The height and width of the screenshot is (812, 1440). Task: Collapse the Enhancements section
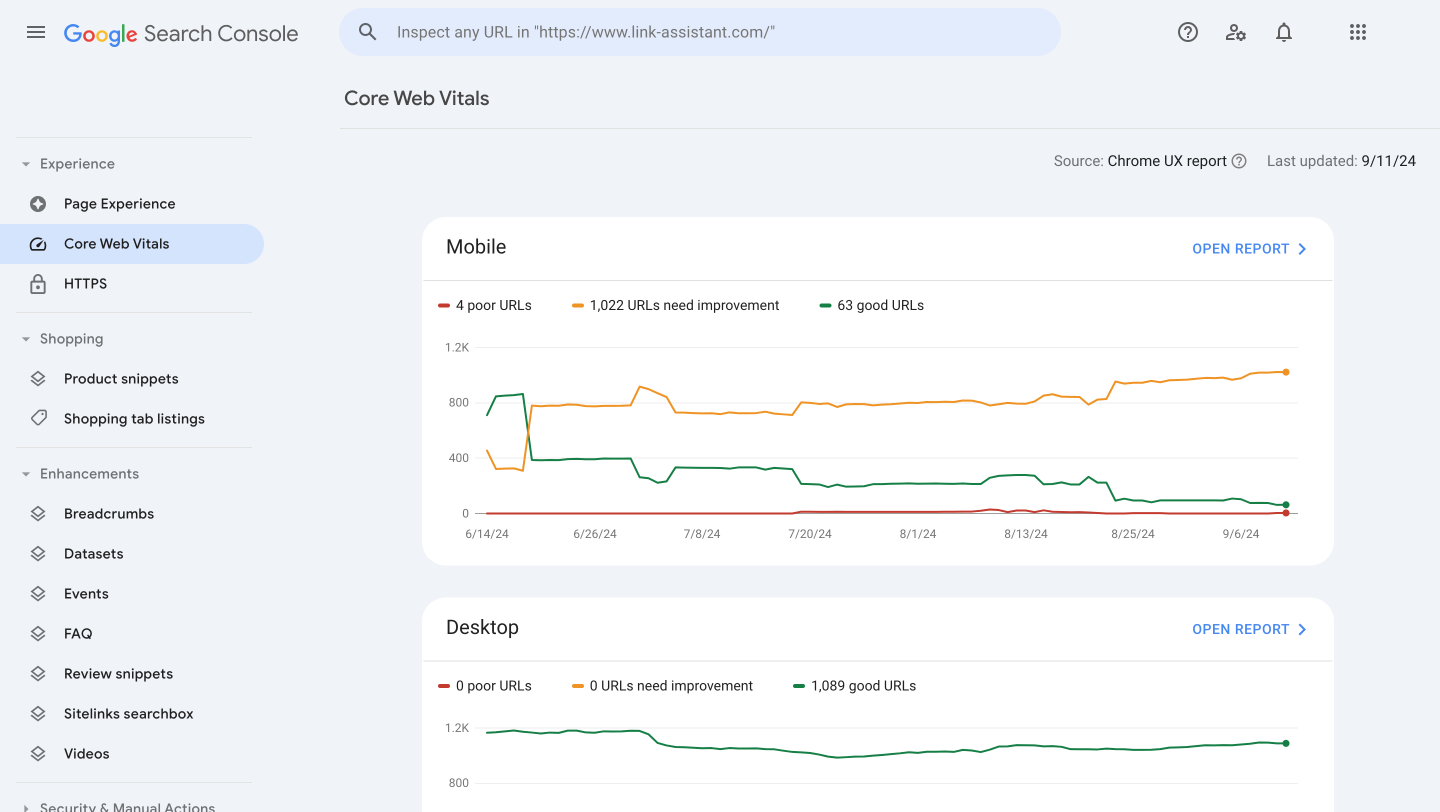[26, 474]
